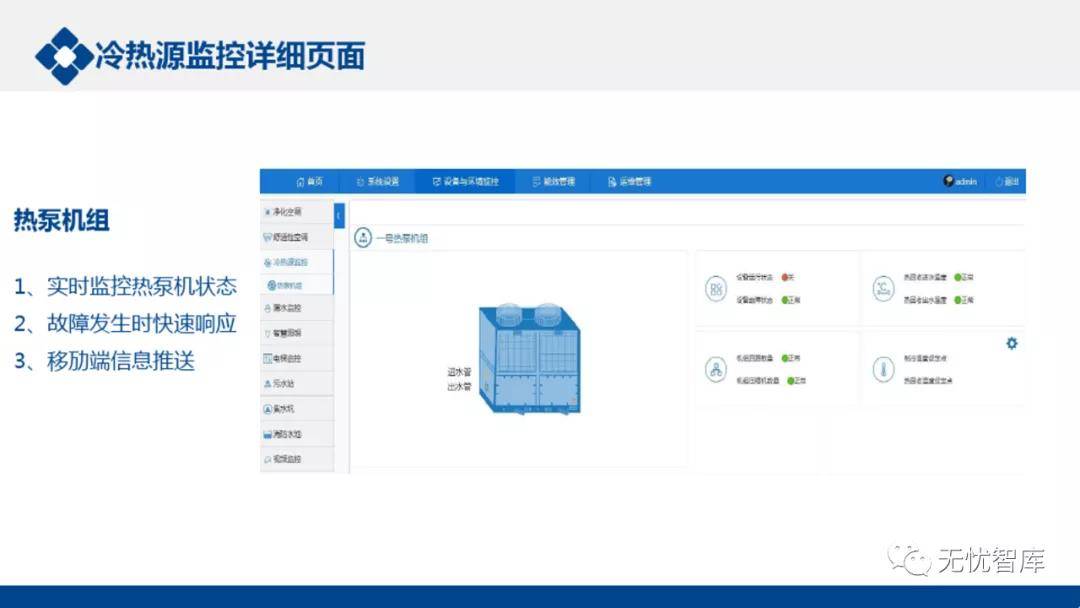1080x608 pixels.
Task: Click the 退出 logout button
Action: coord(1007,182)
